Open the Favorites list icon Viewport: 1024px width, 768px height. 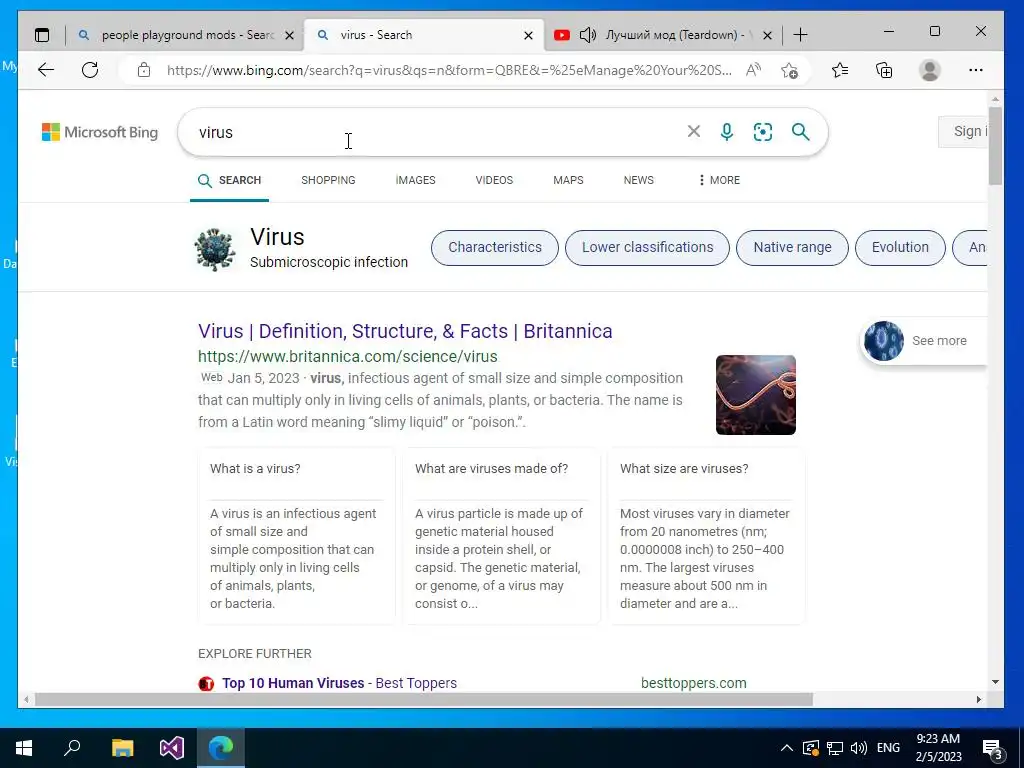(x=840, y=70)
